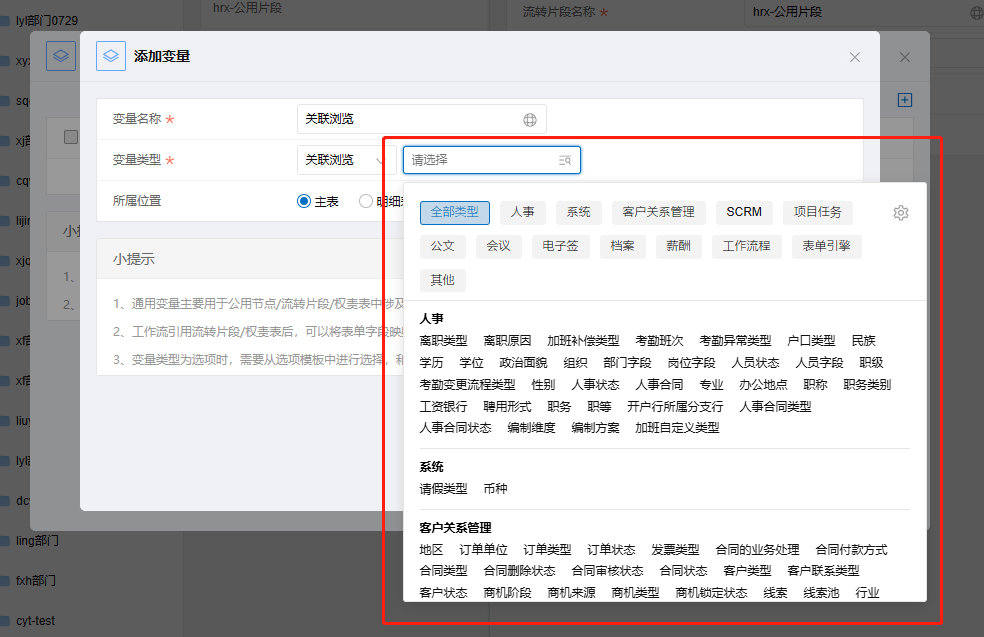Choose 政治面貌 browse type

(x=523, y=363)
